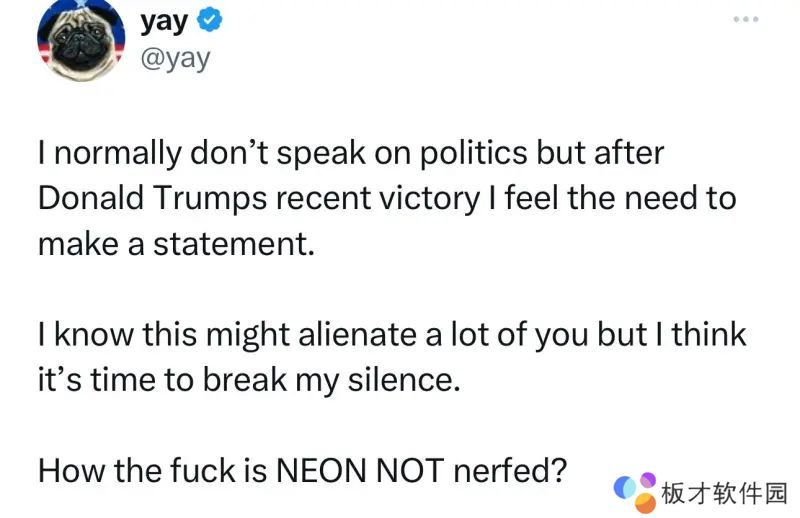Click the 板才软件园 watermark text

tap(725, 491)
